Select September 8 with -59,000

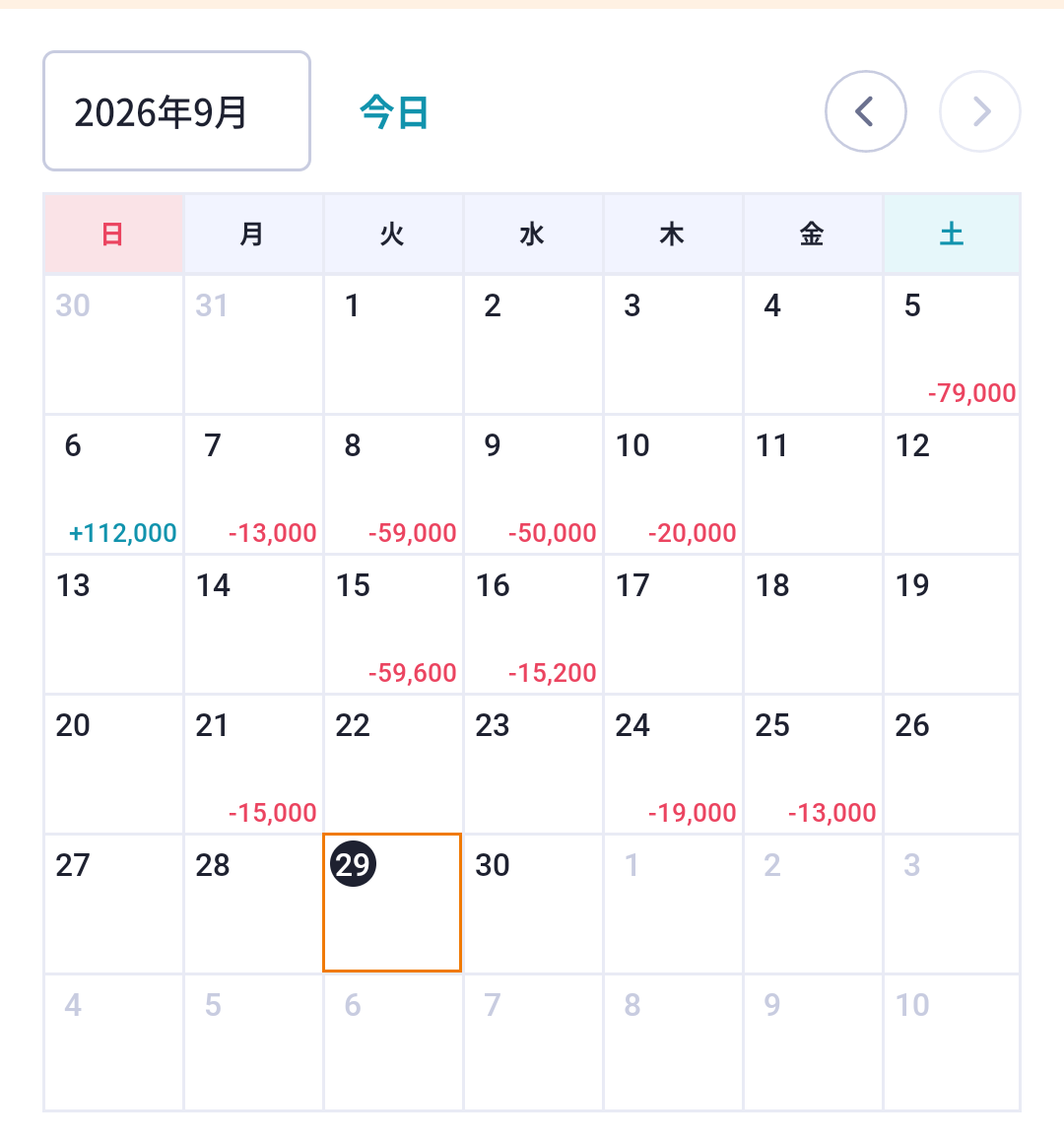click(x=393, y=485)
